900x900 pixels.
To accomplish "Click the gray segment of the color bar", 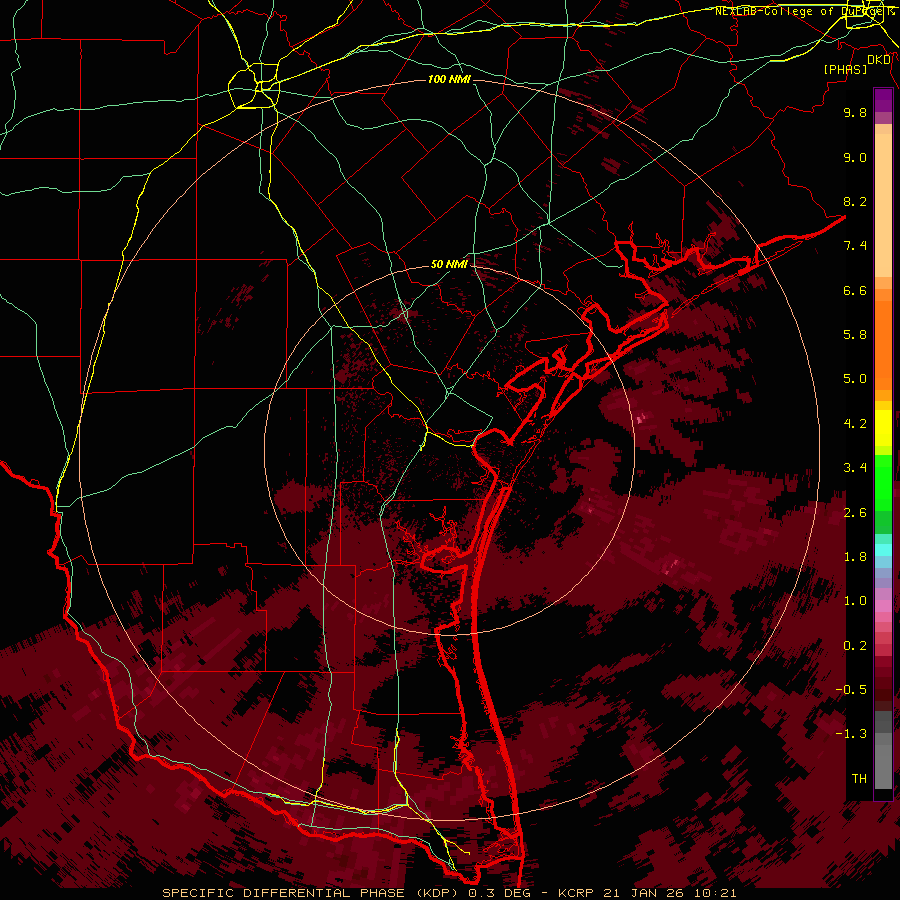I will pos(883,751).
